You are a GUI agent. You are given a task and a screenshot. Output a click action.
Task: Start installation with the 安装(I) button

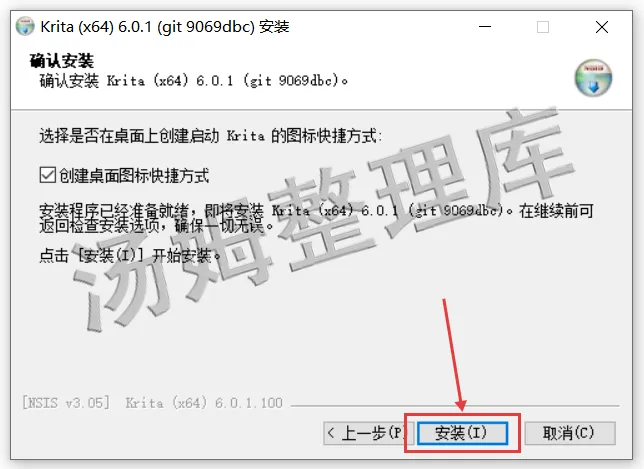(462, 433)
